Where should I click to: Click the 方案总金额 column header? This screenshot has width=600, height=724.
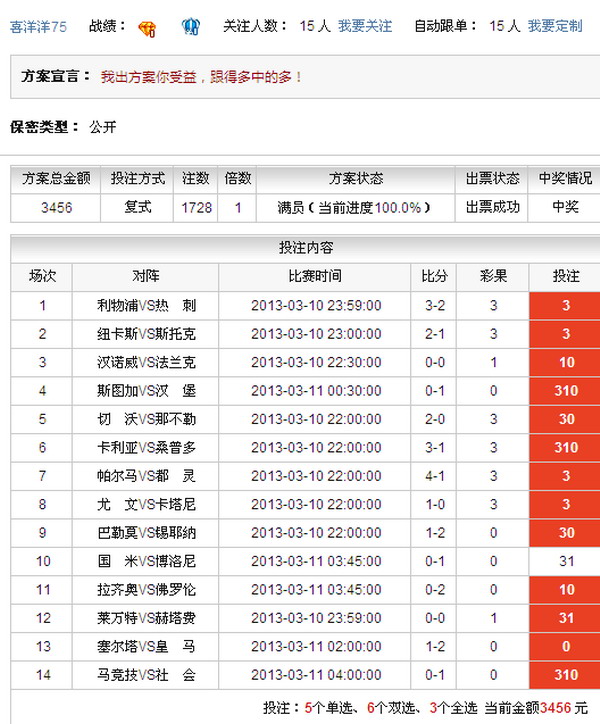pyautogui.click(x=56, y=179)
